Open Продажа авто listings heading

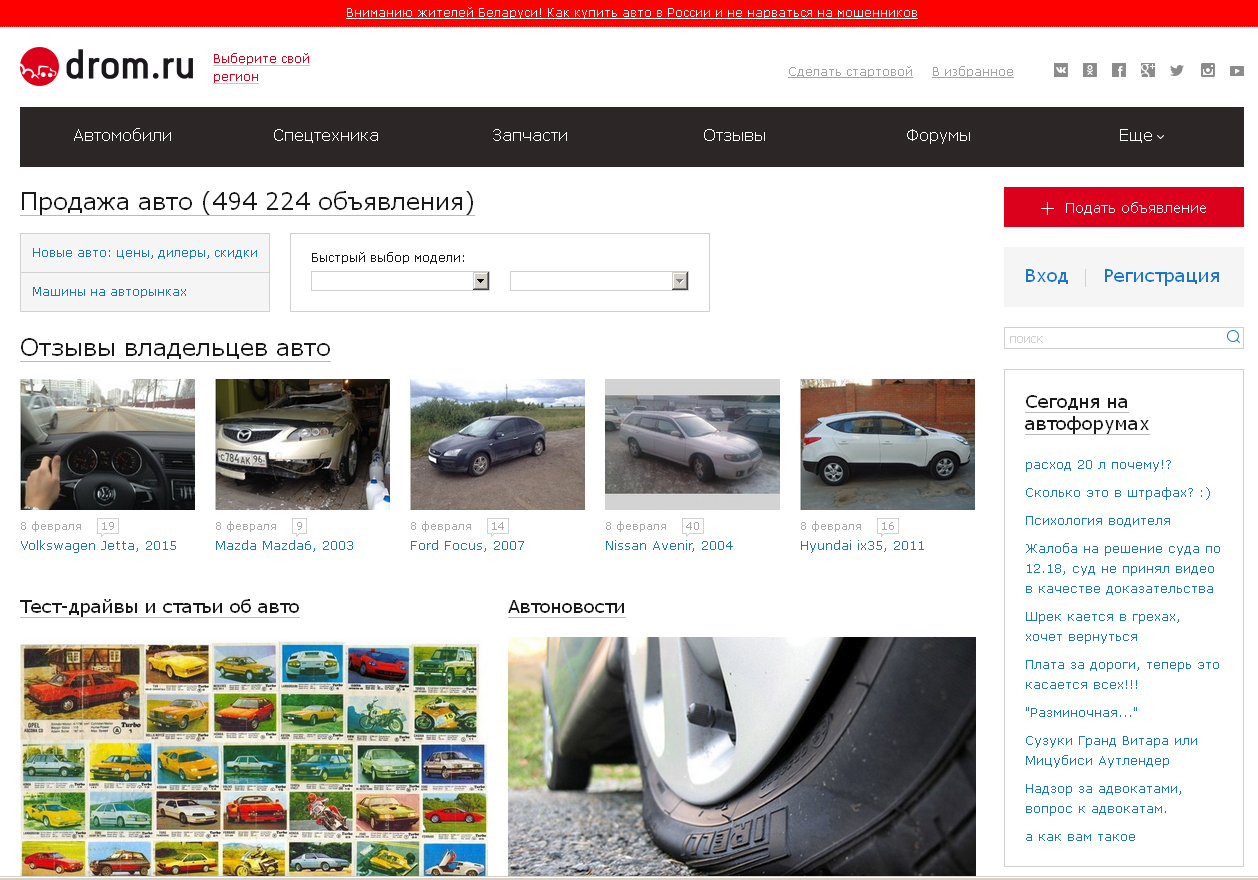pos(247,202)
